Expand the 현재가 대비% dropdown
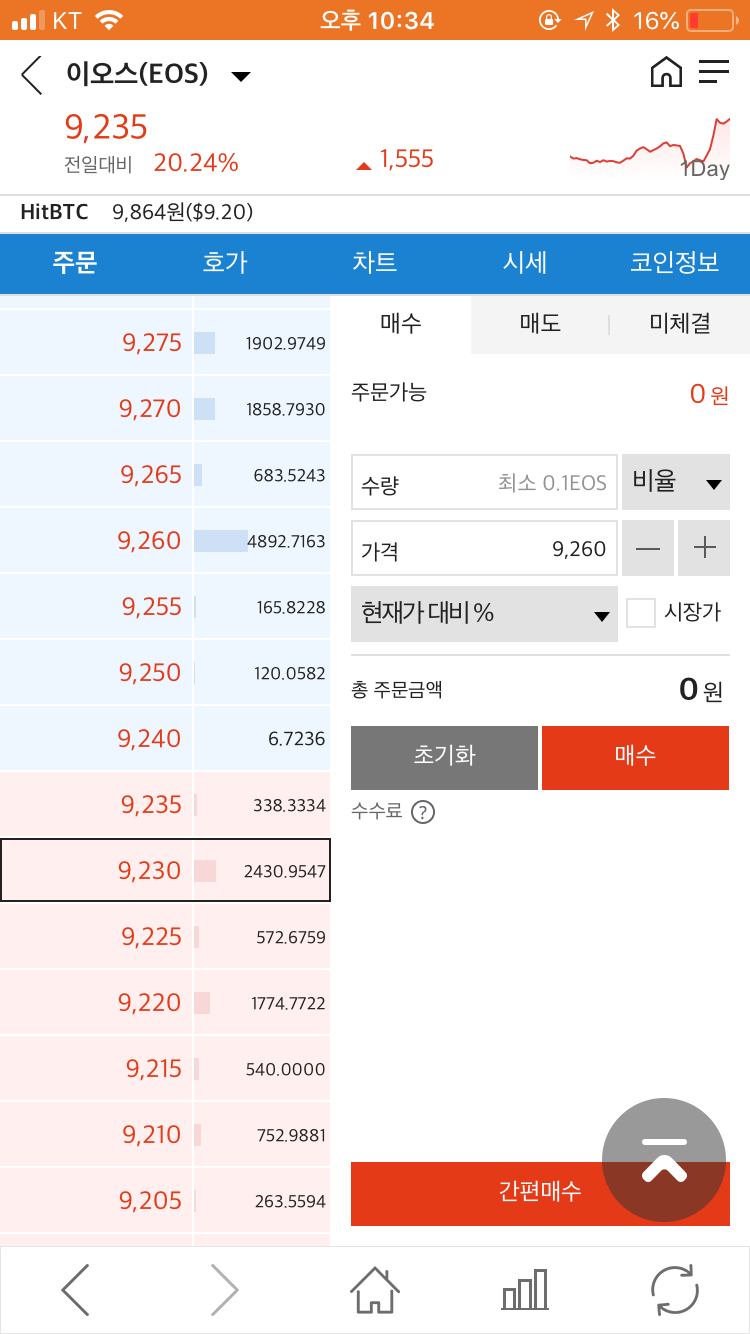Screen dimensions: 750x1334 [484, 613]
